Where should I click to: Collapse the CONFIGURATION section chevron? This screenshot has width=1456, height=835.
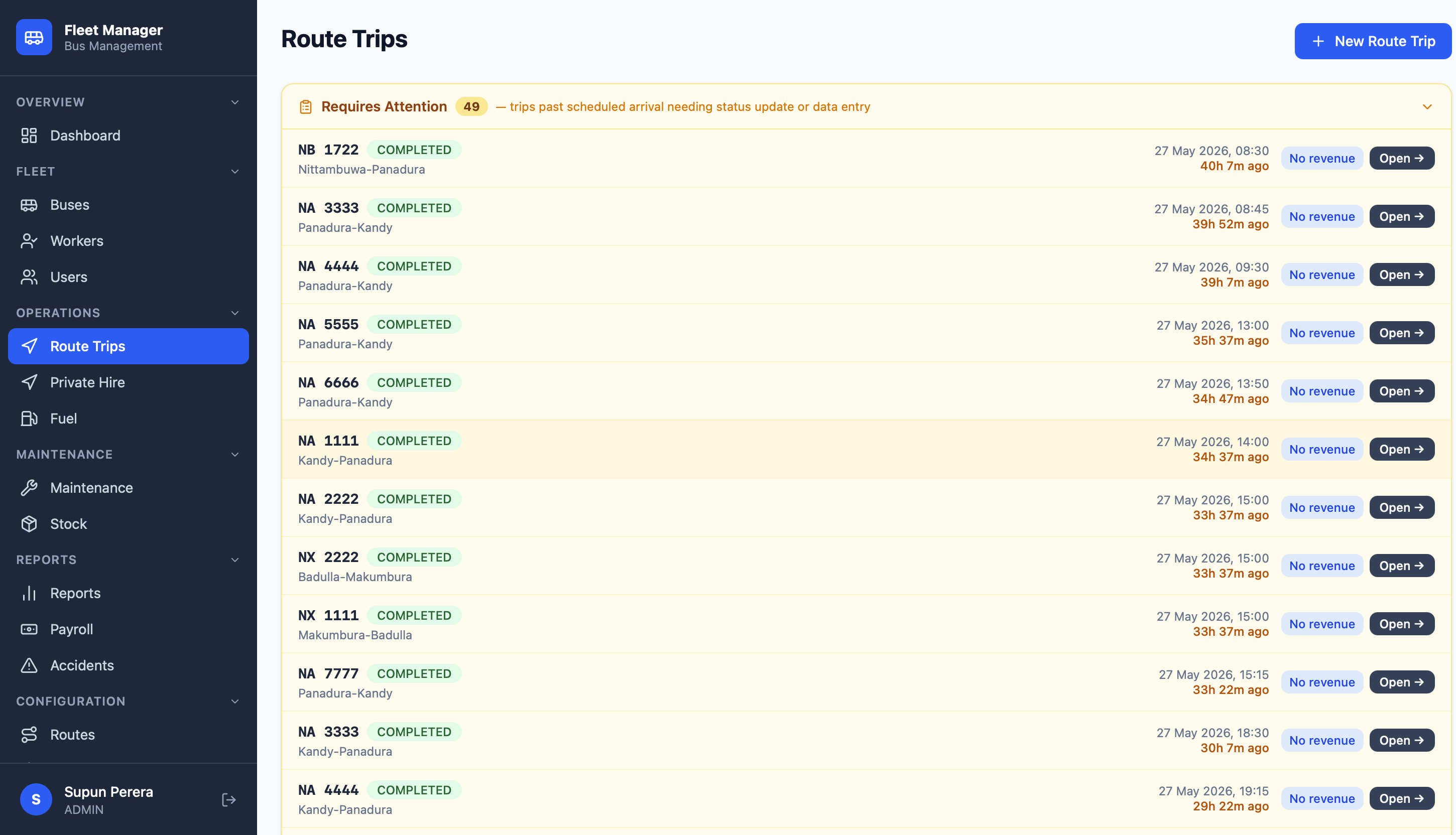click(x=234, y=702)
